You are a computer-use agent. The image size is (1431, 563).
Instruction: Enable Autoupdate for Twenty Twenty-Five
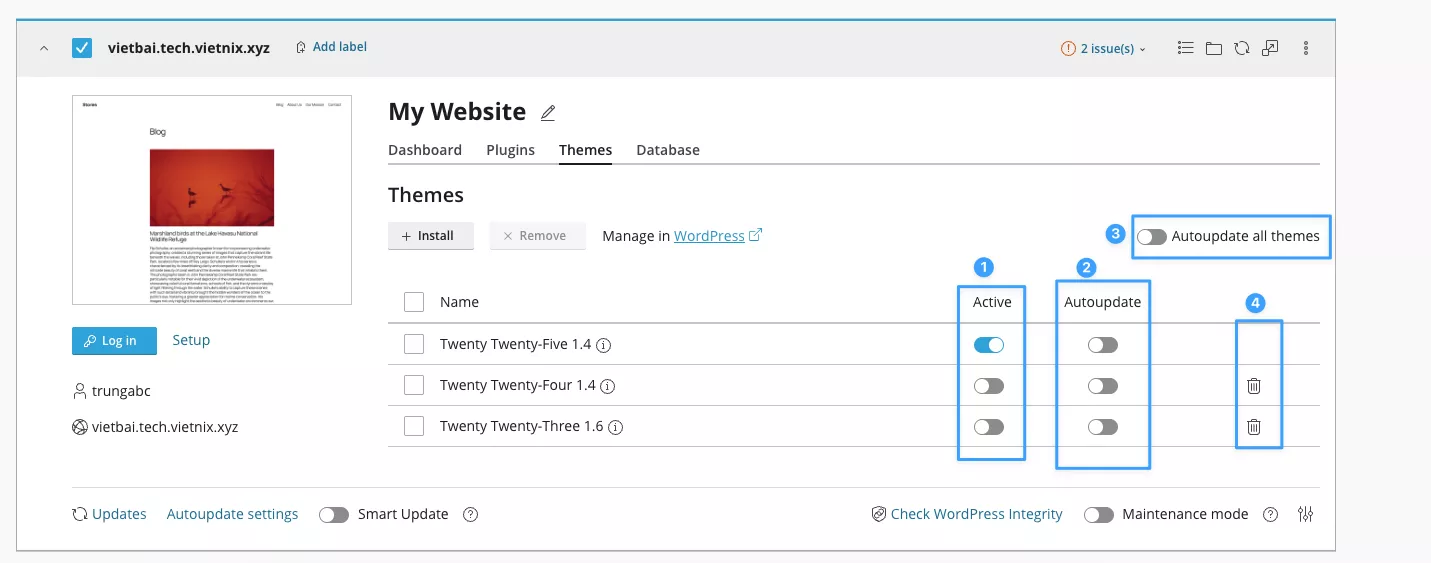pyautogui.click(x=1103, y=345)
